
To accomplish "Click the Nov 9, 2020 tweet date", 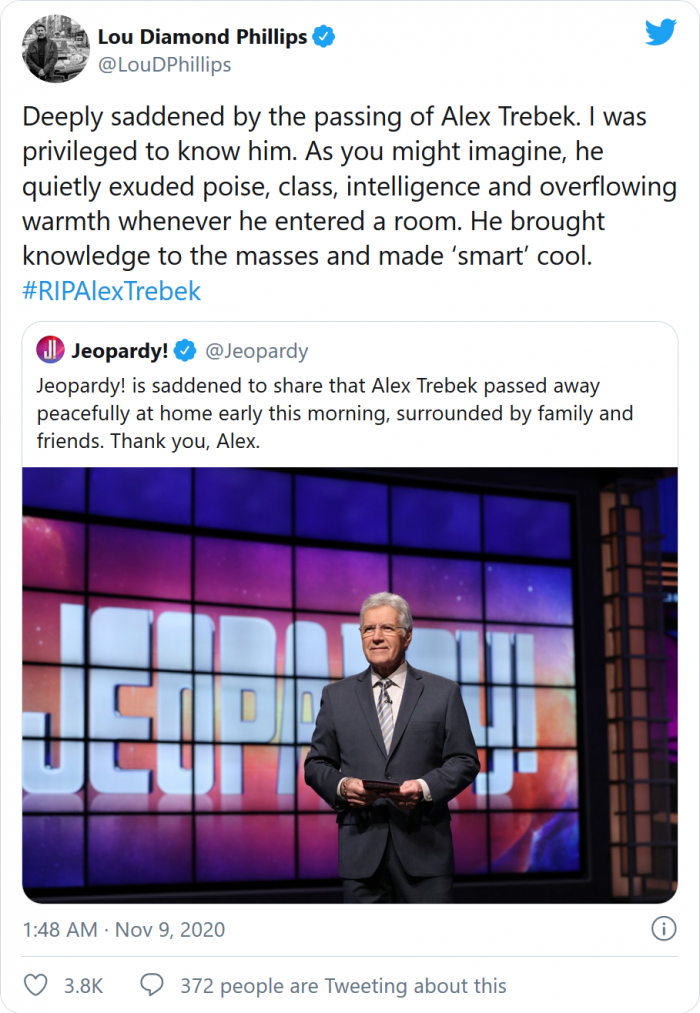I will click(x=170, y=929).
